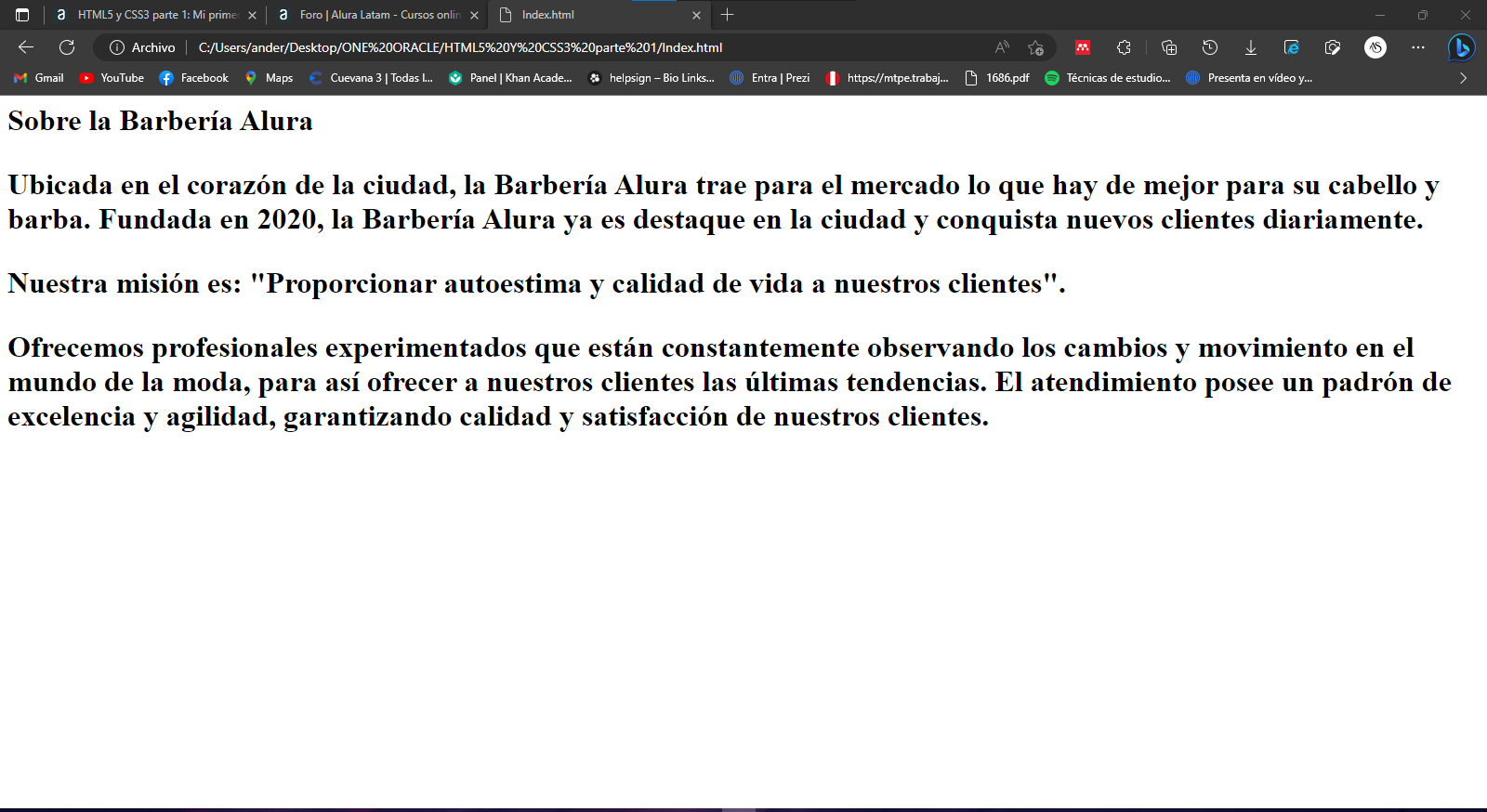Open Panel Khan Academy bookmark

[x=510, y=78]
